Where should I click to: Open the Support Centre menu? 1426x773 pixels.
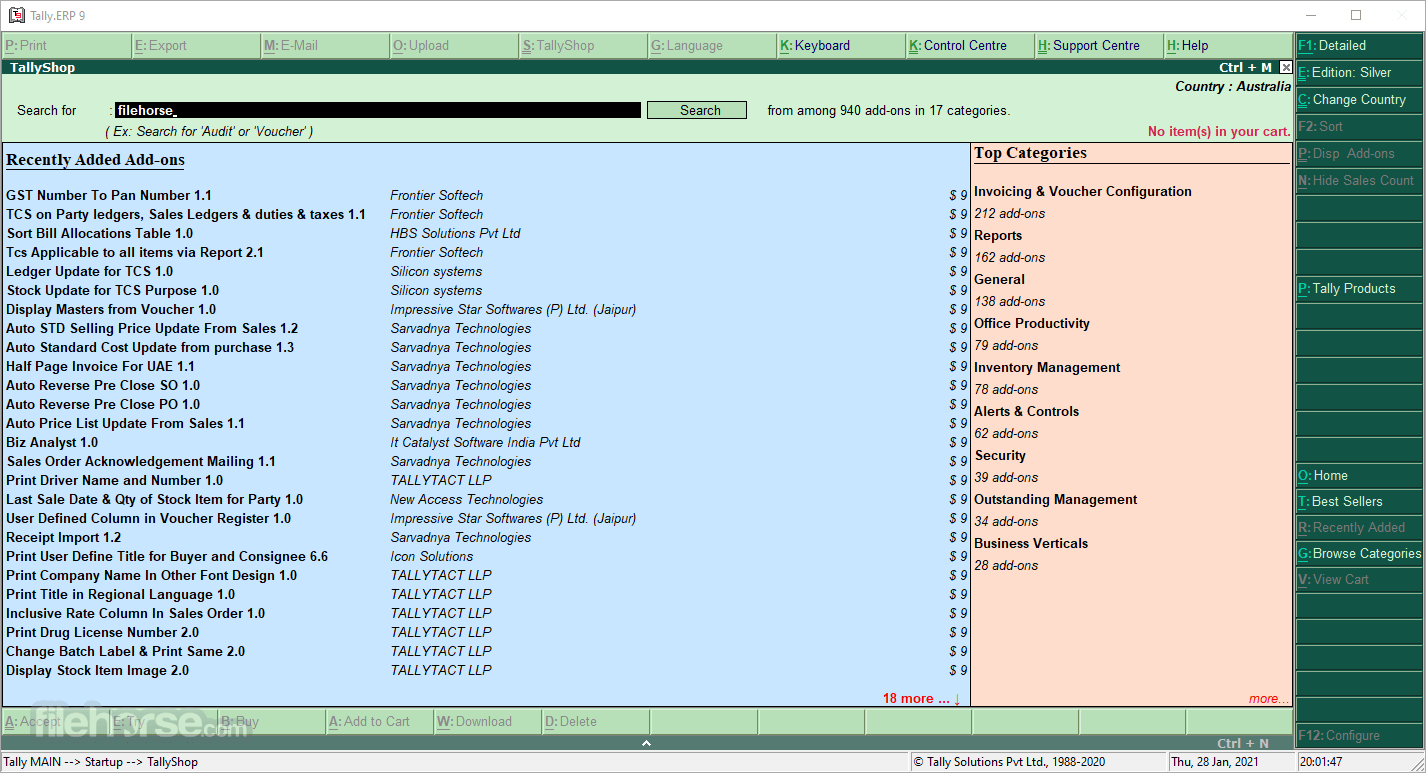tap(1099, 46)
